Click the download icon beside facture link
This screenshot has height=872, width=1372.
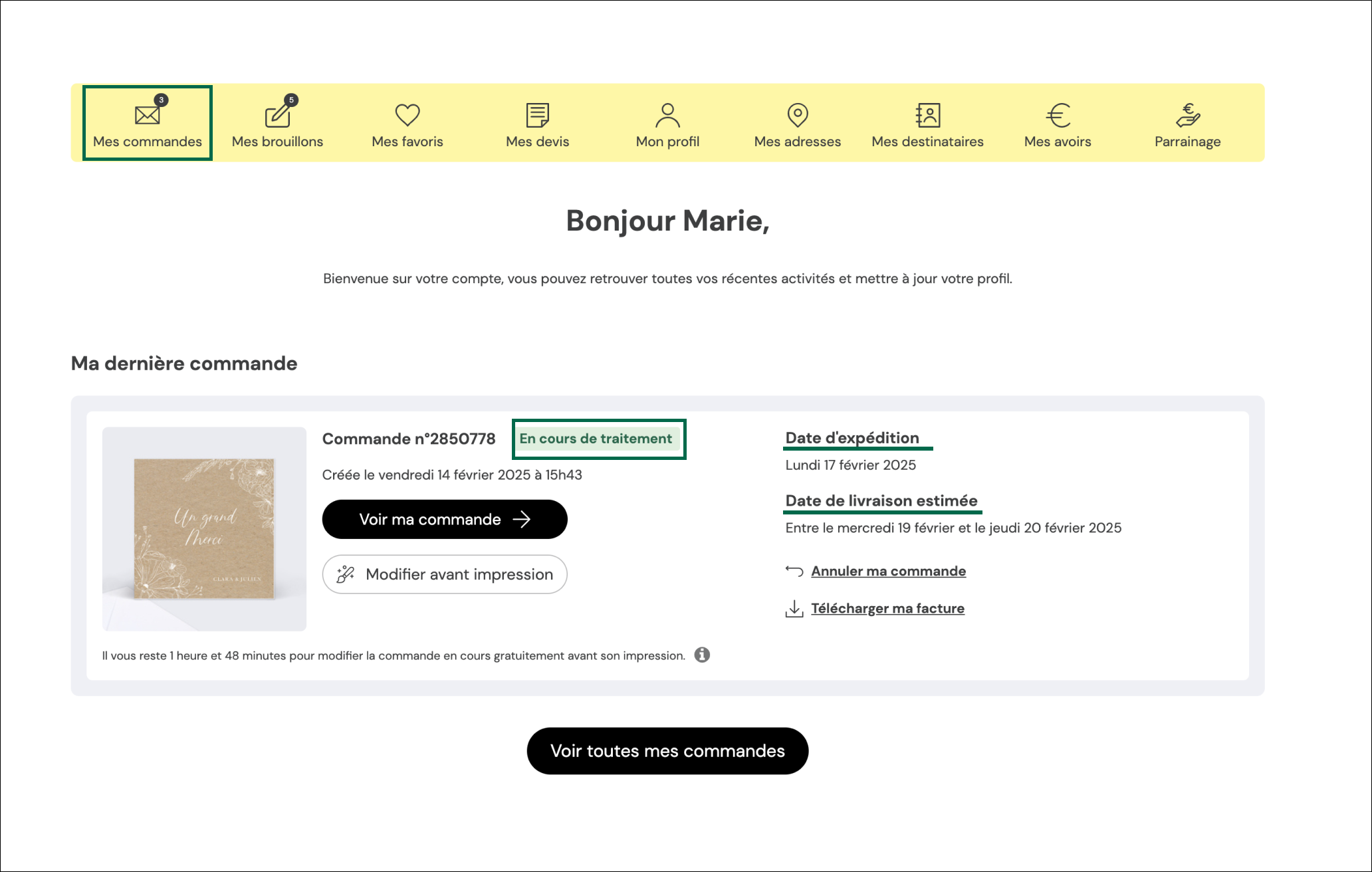[x=794, y=608]
